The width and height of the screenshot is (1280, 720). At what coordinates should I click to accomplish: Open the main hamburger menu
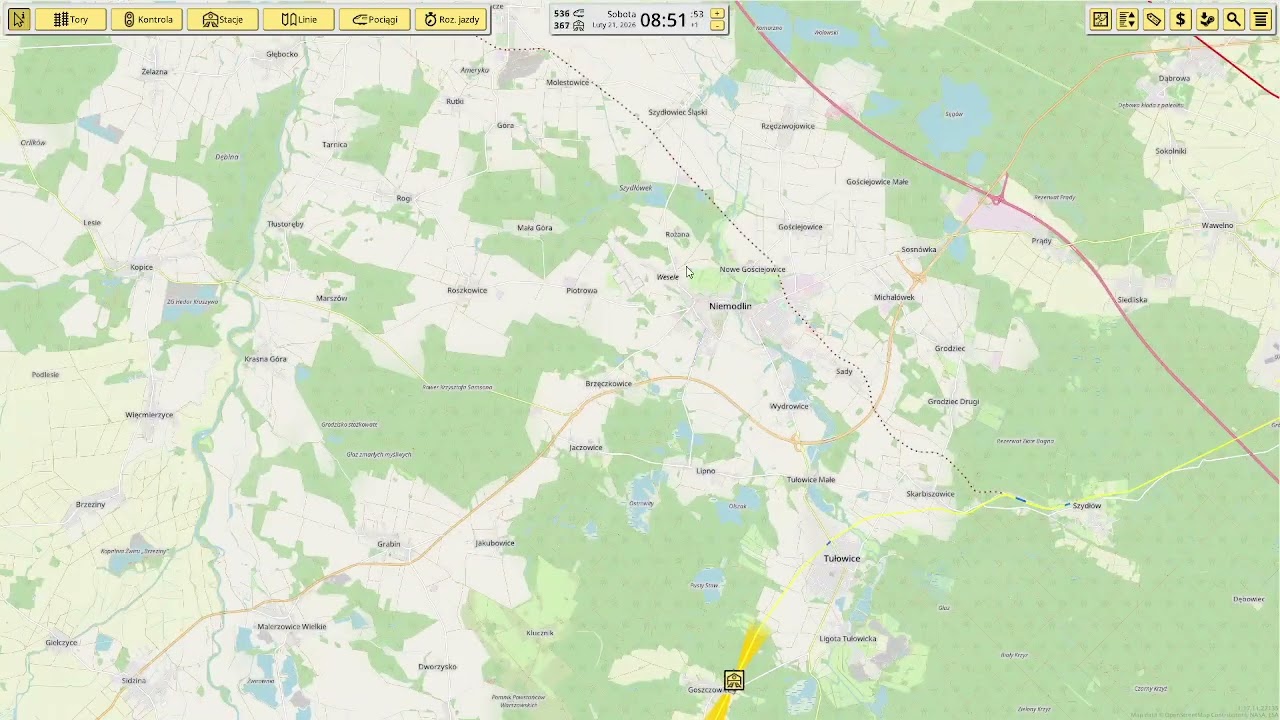click(x=1261, y=19)
